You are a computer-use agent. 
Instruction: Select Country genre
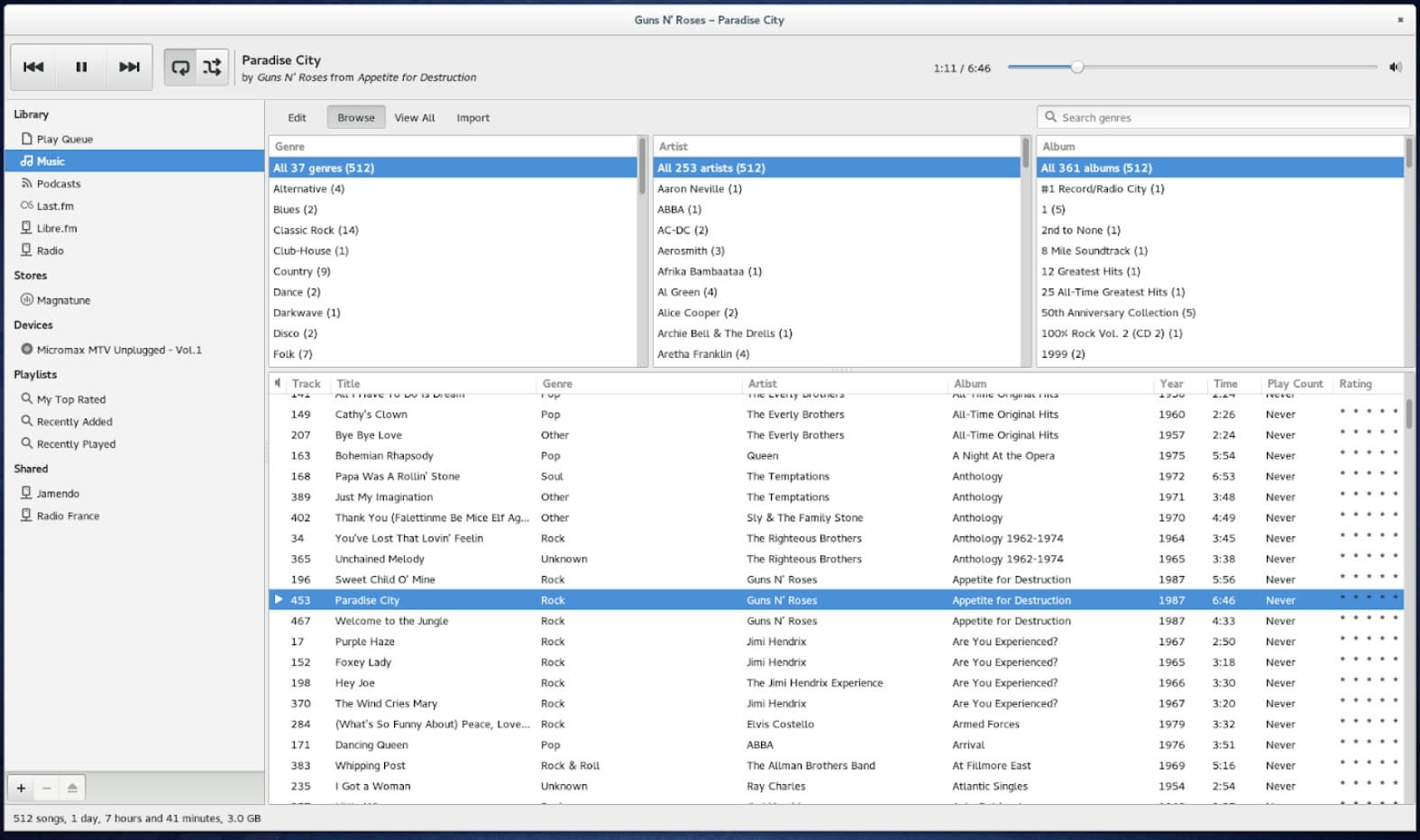[453, 271]
